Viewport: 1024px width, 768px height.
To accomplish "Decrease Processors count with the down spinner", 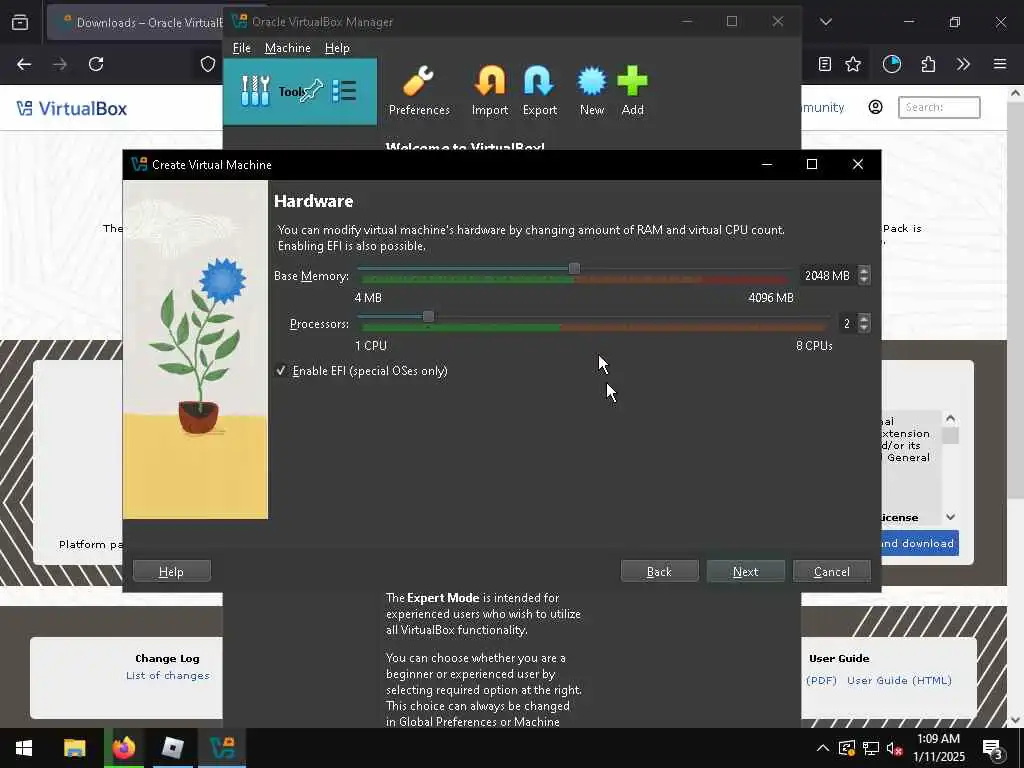I will [864, 327].
